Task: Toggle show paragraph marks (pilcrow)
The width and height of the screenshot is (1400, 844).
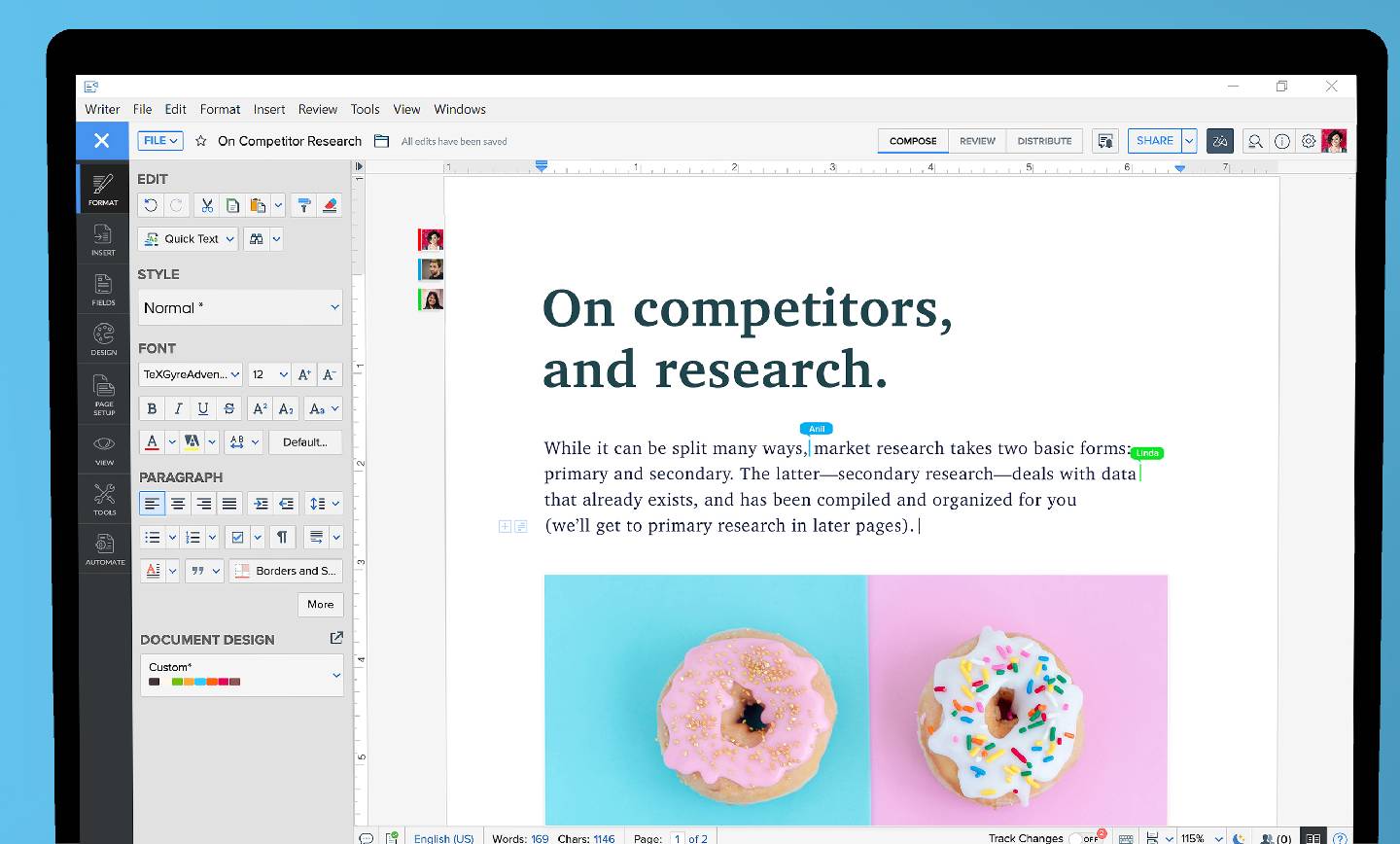Action: pyautogui.click(x=282, y=537)
